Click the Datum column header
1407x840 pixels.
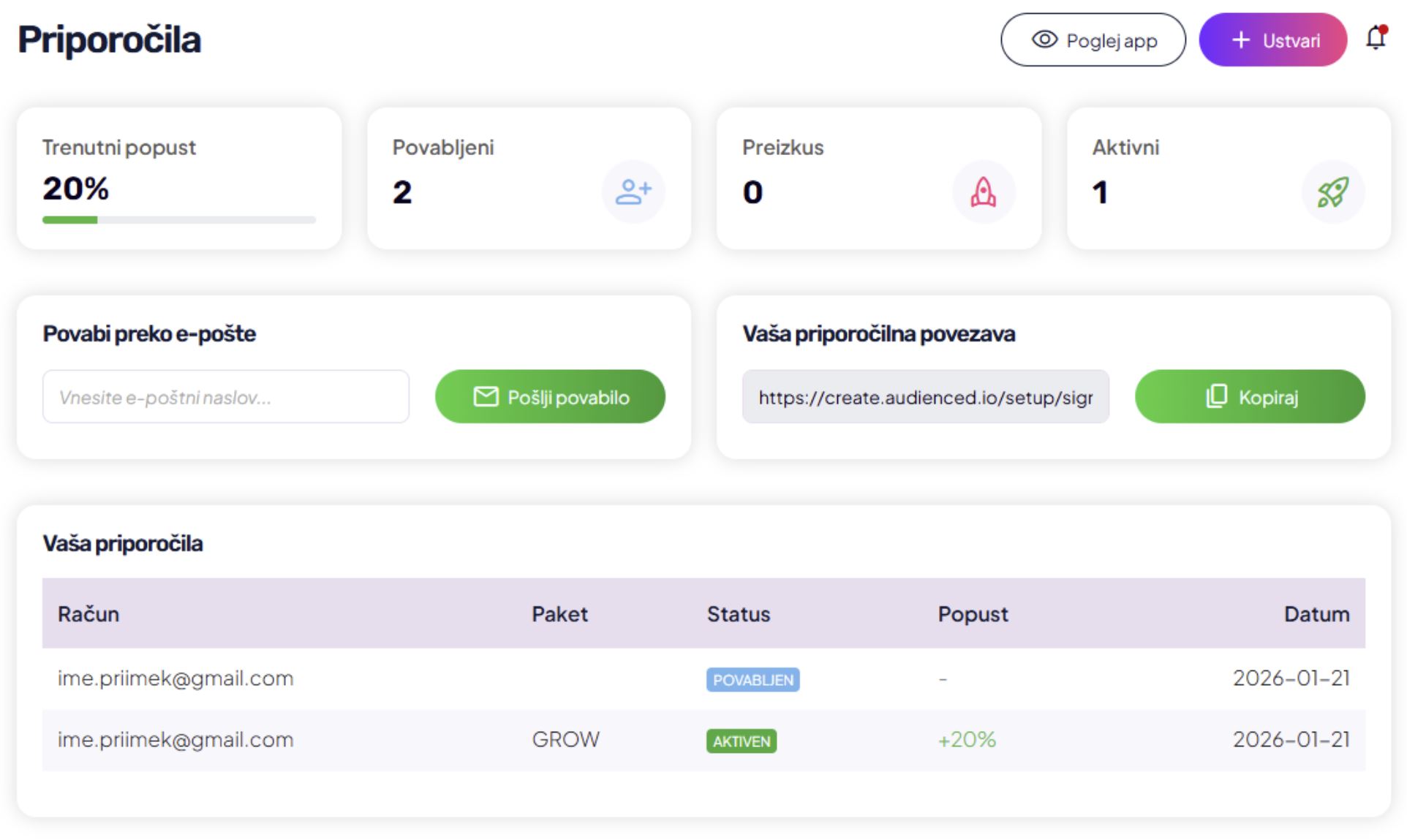(x=1316, y=613)
